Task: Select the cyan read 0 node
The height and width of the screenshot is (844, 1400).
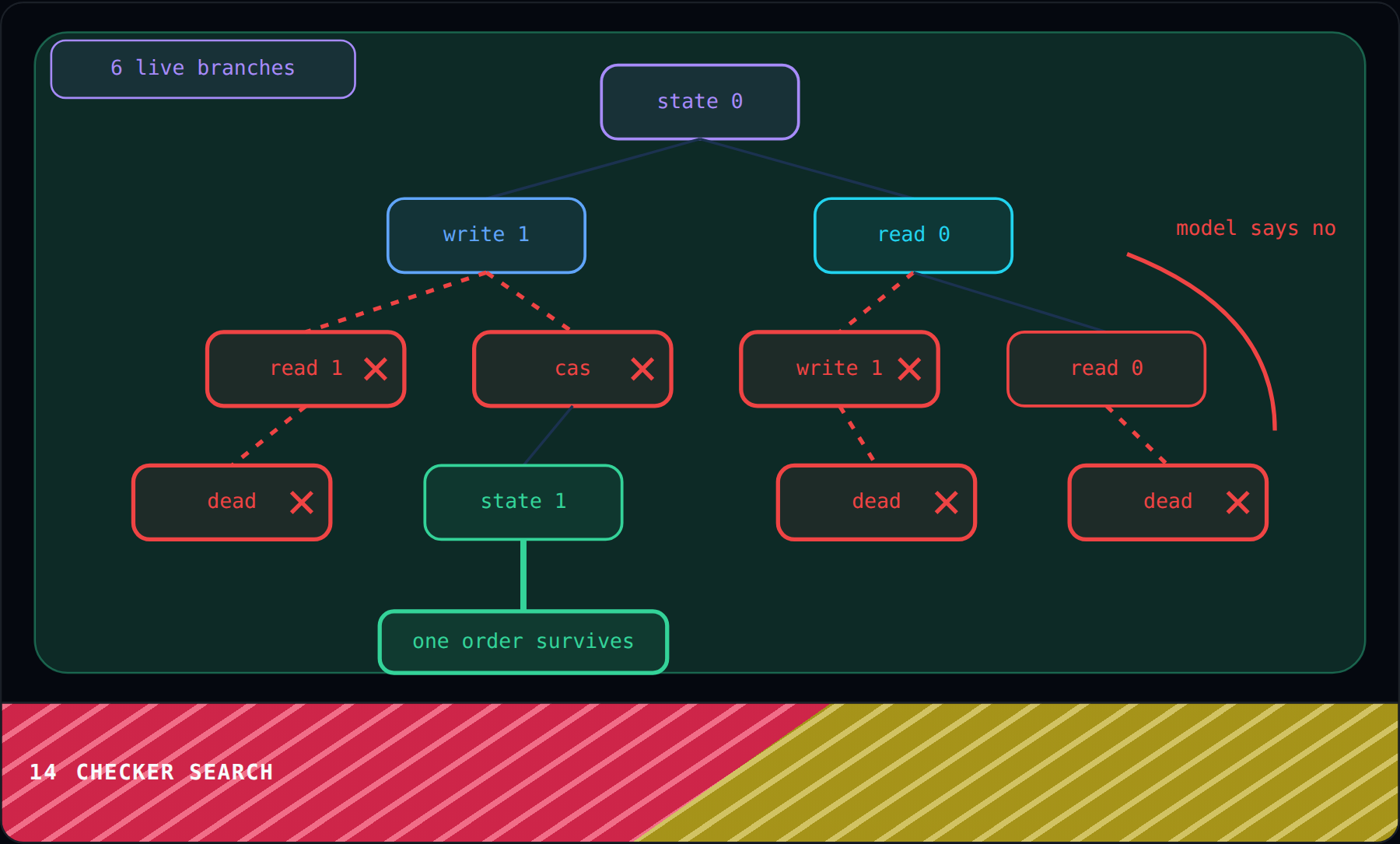Action: (913, 235)
